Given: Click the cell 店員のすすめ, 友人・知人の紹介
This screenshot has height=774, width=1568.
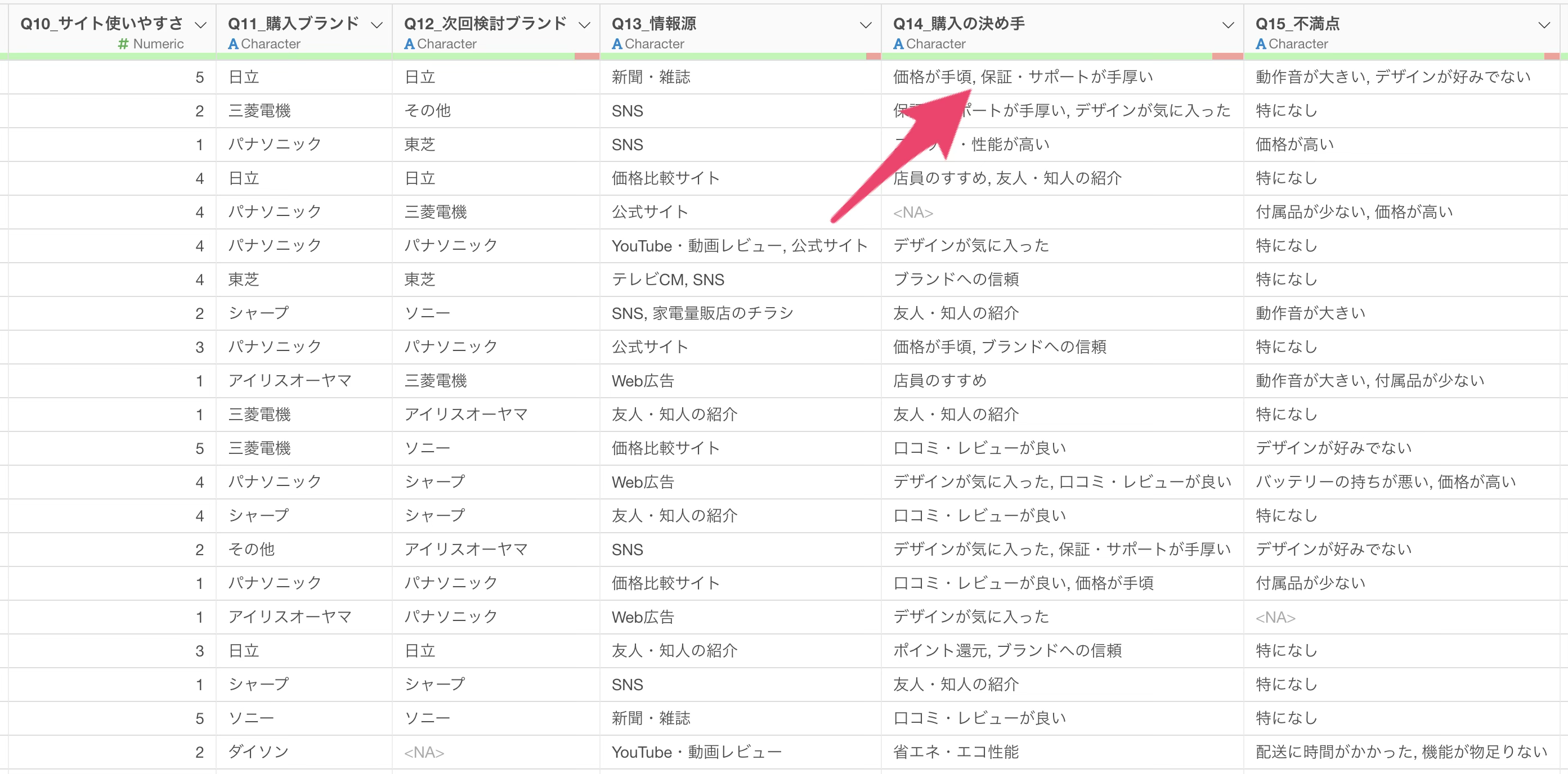Looking at the screenshot, I should [1062, 178].
